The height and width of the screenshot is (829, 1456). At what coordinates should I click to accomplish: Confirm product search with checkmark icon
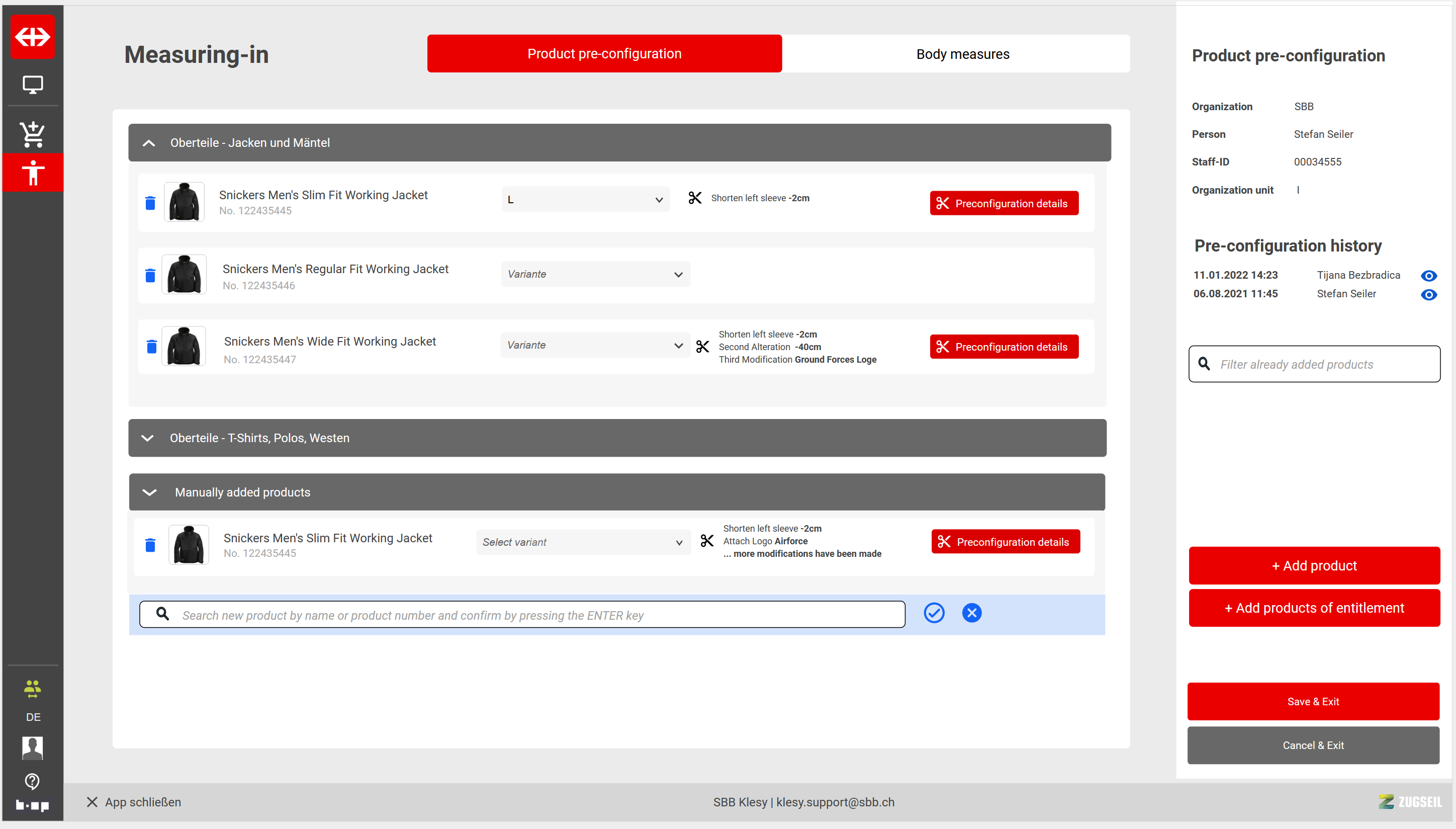[934, 613]
